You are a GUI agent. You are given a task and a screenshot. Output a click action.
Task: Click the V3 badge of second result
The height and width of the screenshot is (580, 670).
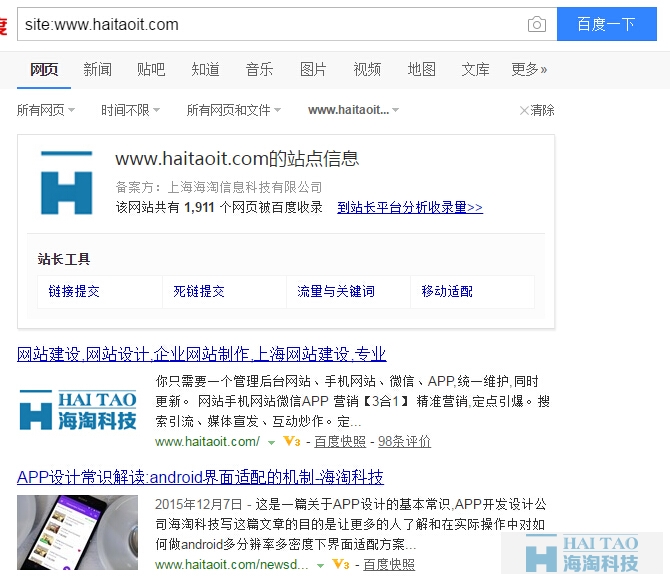click(341, 565)
